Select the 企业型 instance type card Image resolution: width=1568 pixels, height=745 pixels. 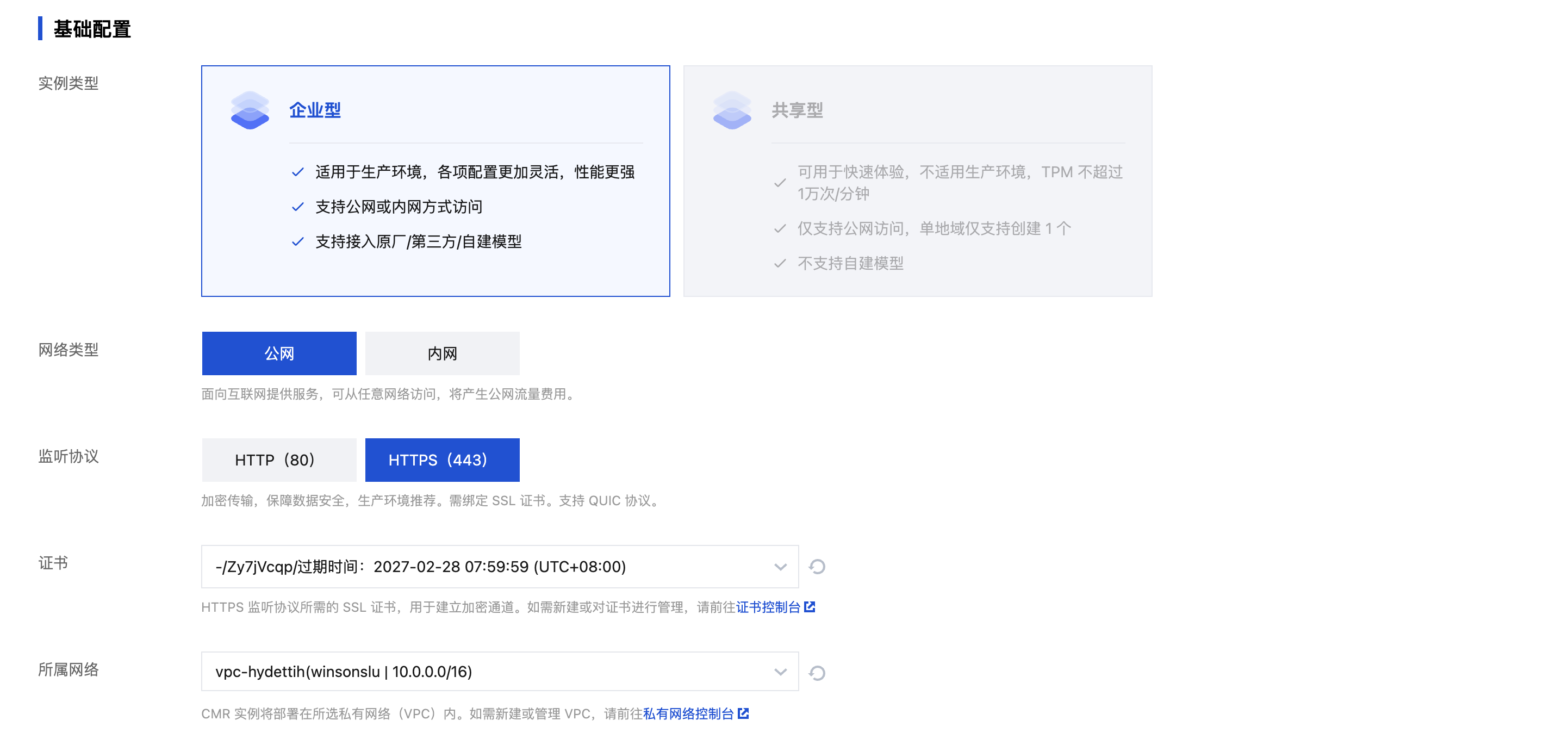pyautogui.click(x=436, y=181)
